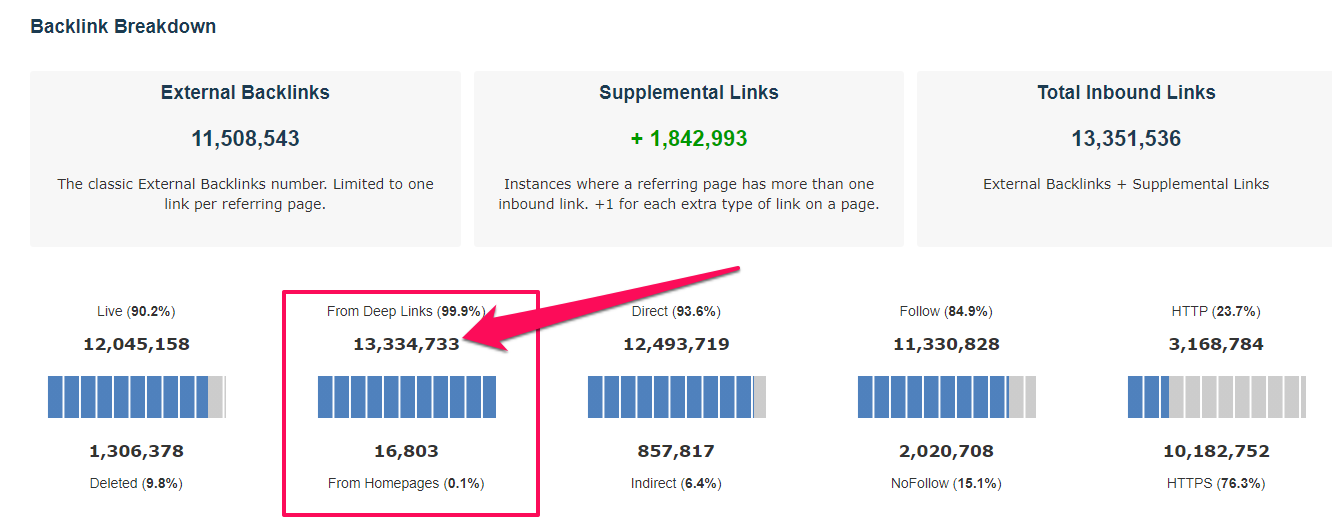The image size is (1332, 521).
Task: Select the NoFollow links count 2,020,708
Action: [x=946, y=451]
